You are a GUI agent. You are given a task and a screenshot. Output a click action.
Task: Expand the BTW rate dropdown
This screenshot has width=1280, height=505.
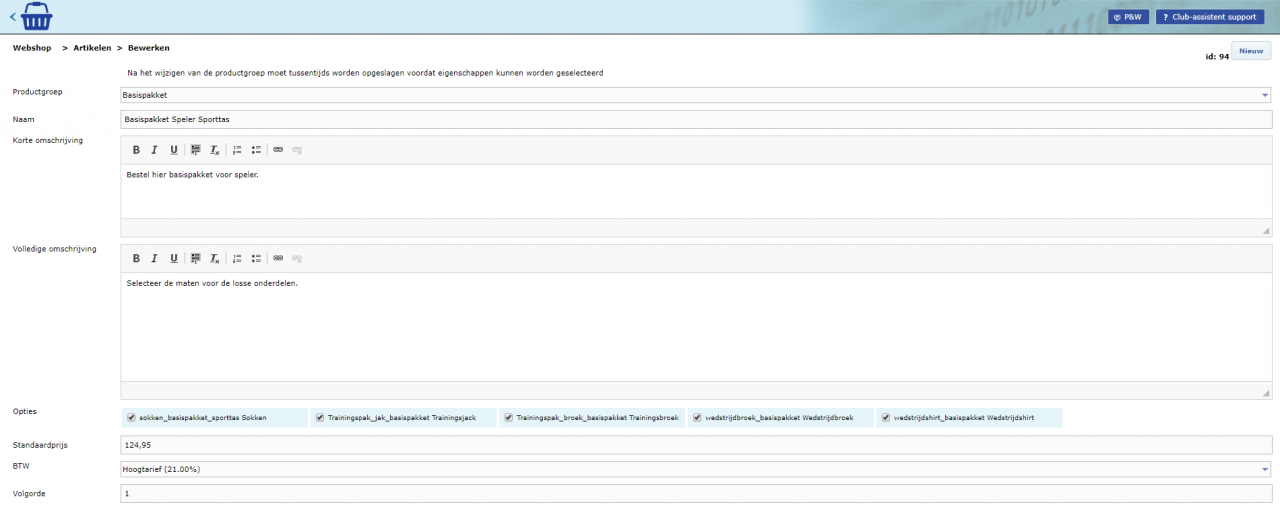coord(1265,469)
